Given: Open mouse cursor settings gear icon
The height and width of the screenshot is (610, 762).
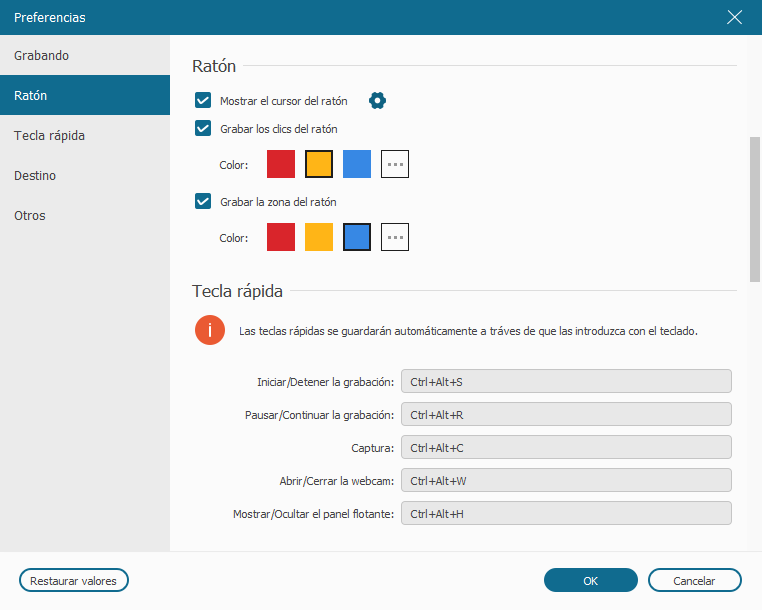Looking at the screenshot, I should click(x=377, y=101).
